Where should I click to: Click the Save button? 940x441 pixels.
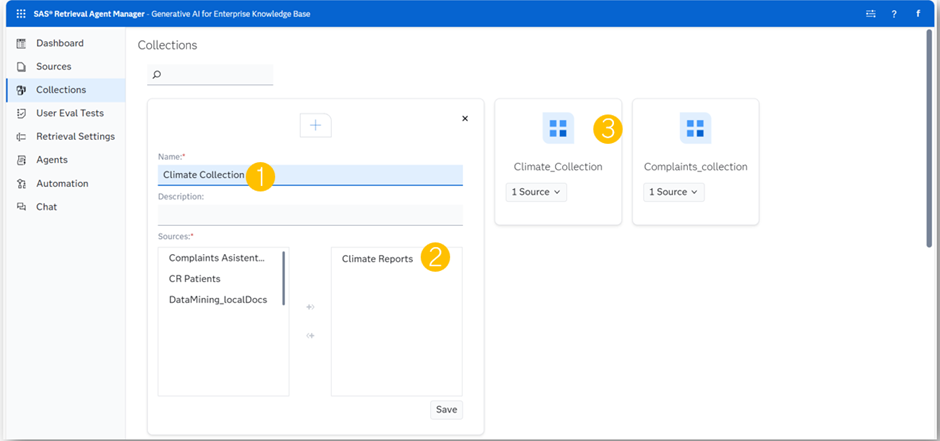tap(447, 410)
